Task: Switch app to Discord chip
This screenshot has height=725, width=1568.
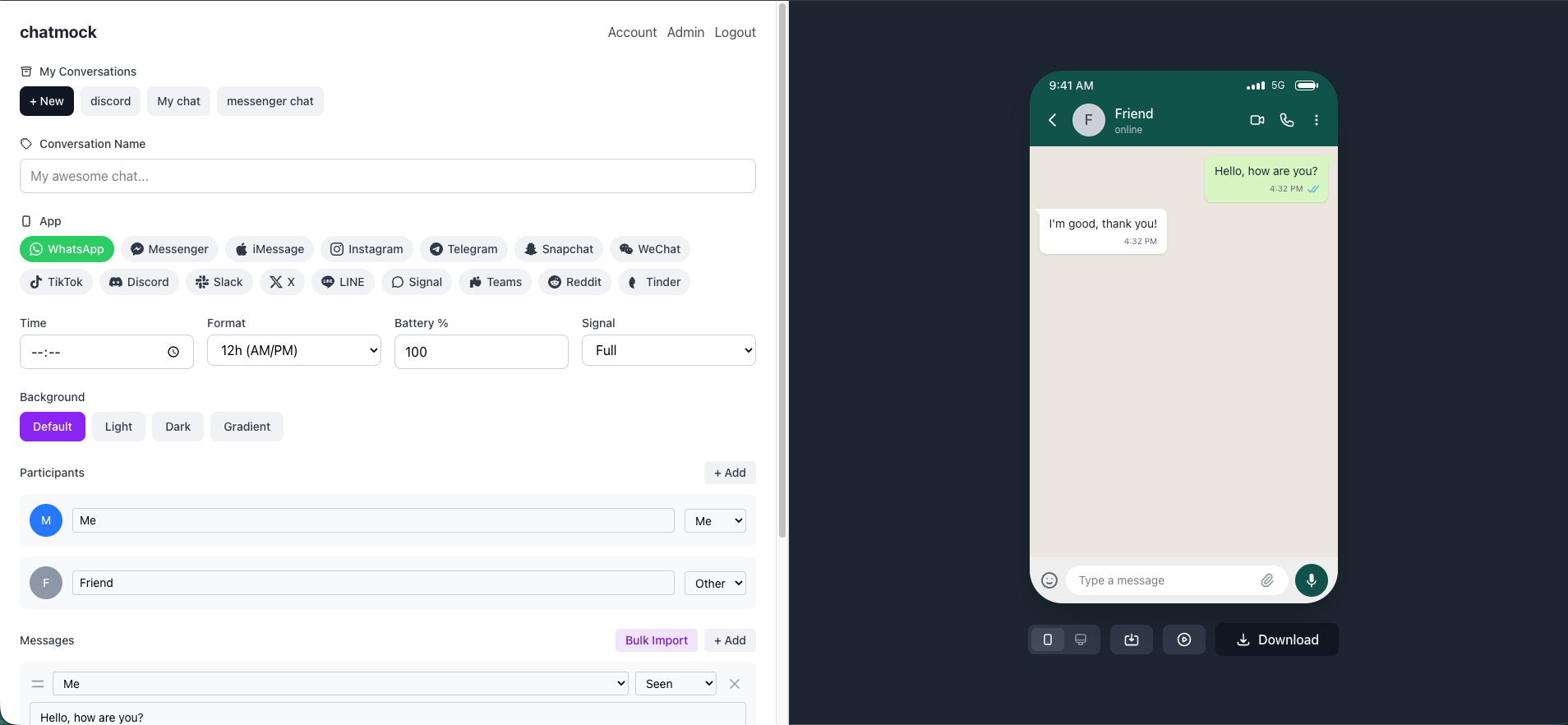Action: 139,282
